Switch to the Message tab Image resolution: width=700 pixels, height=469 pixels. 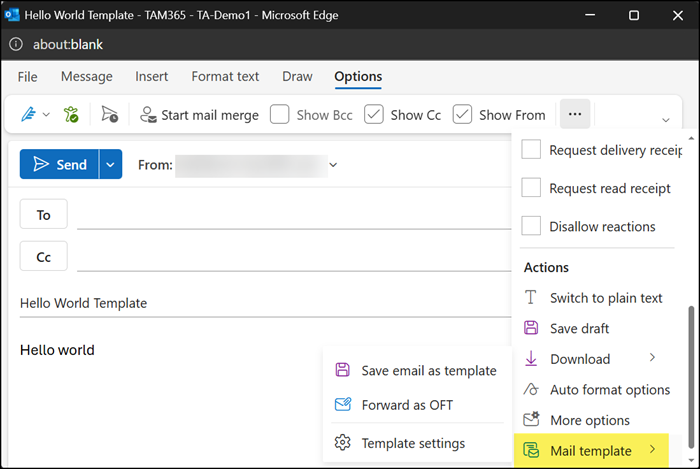(x=87, y=77)
